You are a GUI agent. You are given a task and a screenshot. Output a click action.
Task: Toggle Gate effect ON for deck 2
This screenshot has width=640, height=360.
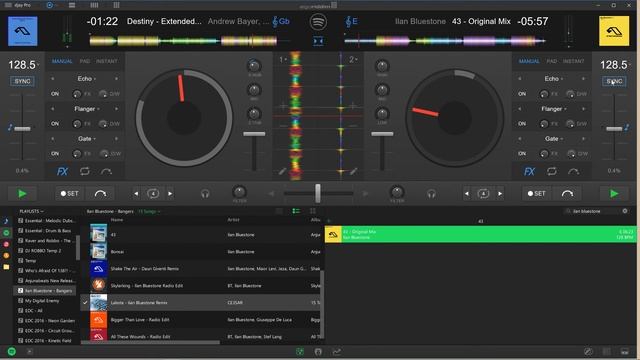[x=522, y=153]
